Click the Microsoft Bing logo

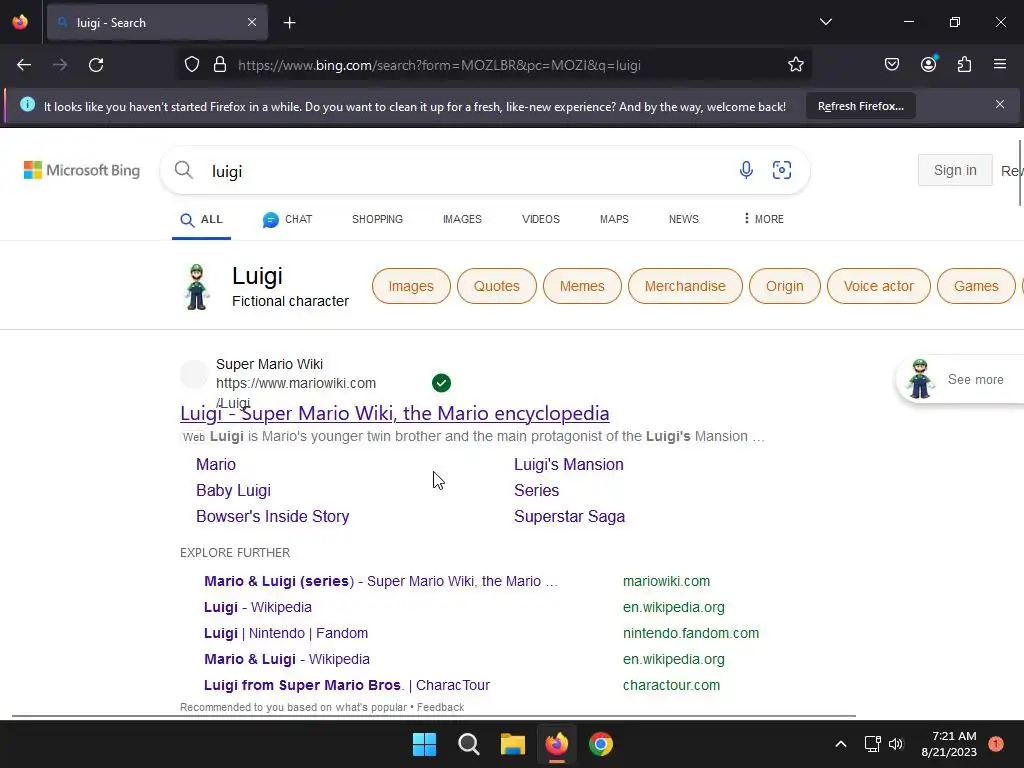(x=82, y=170)
